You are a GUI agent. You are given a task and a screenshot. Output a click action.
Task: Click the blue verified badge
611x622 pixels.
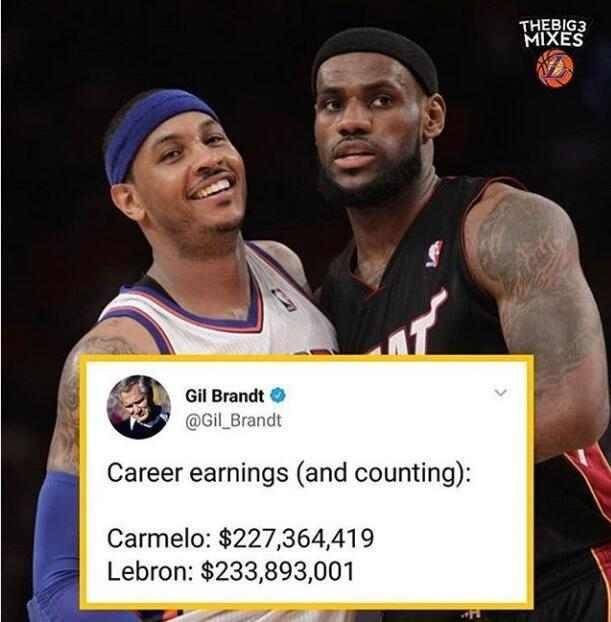click(x=278, y=395)
